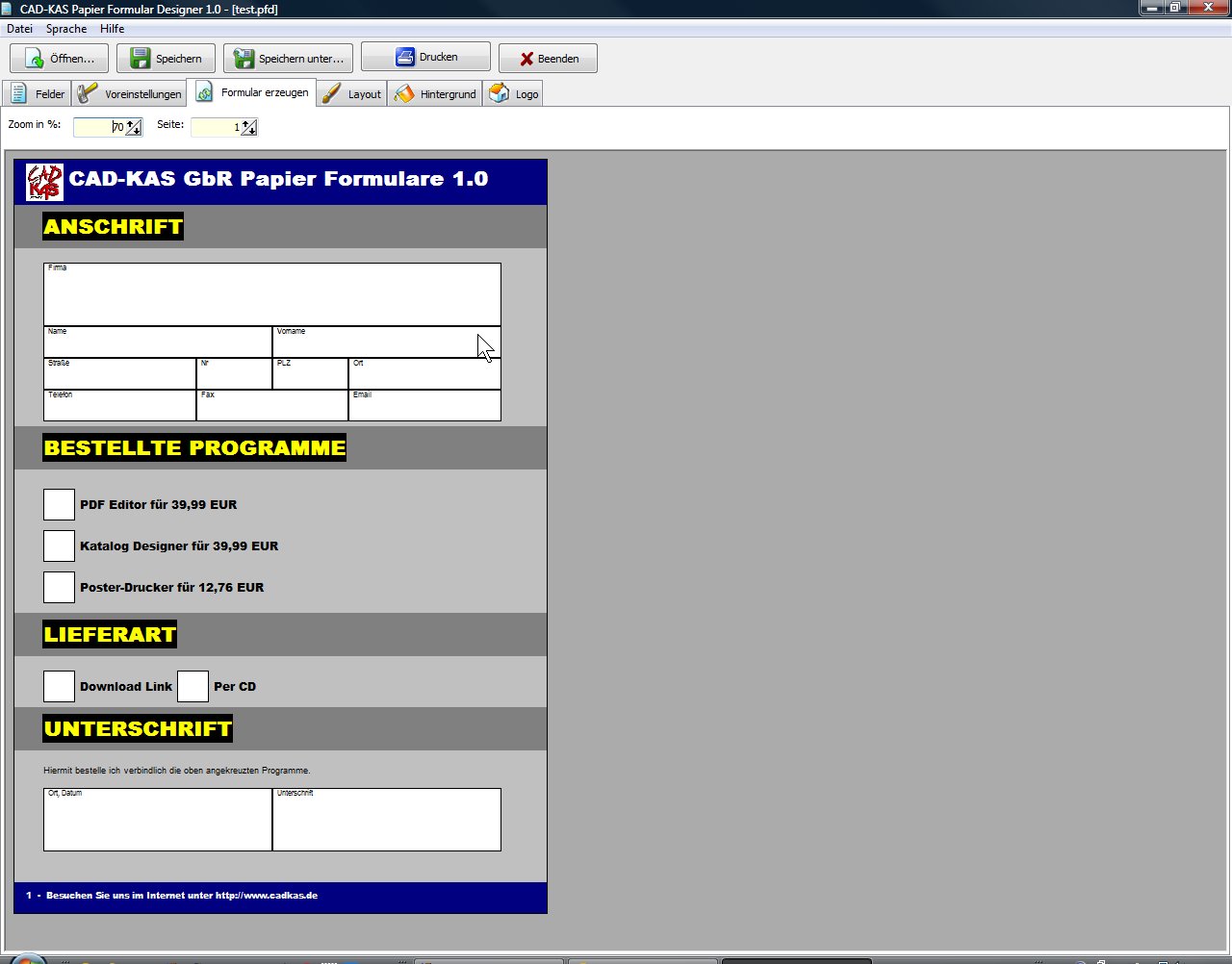Screen dimensions: 1232x964
Task: Open the Datei menu
Action: [x=19, y=29]
